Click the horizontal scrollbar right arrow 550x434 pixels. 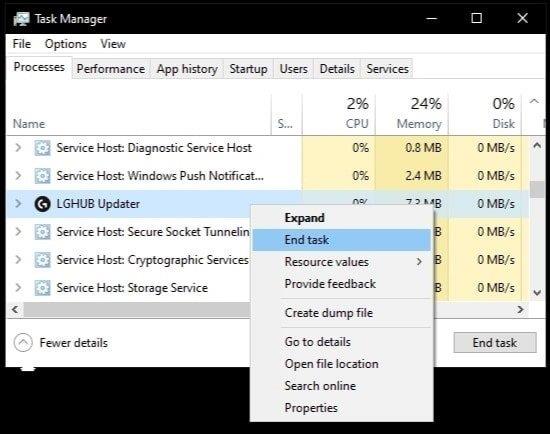pos(521,309)
